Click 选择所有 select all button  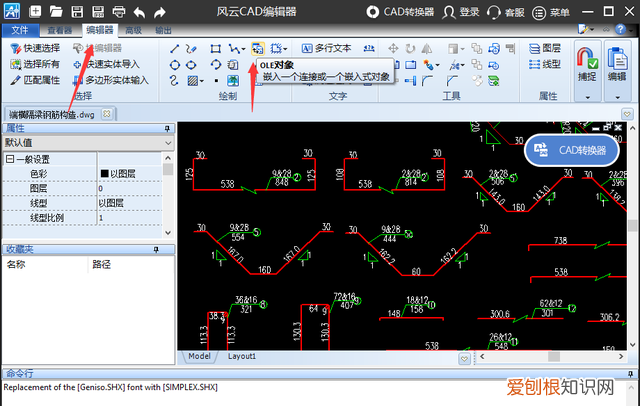point(35,64)
